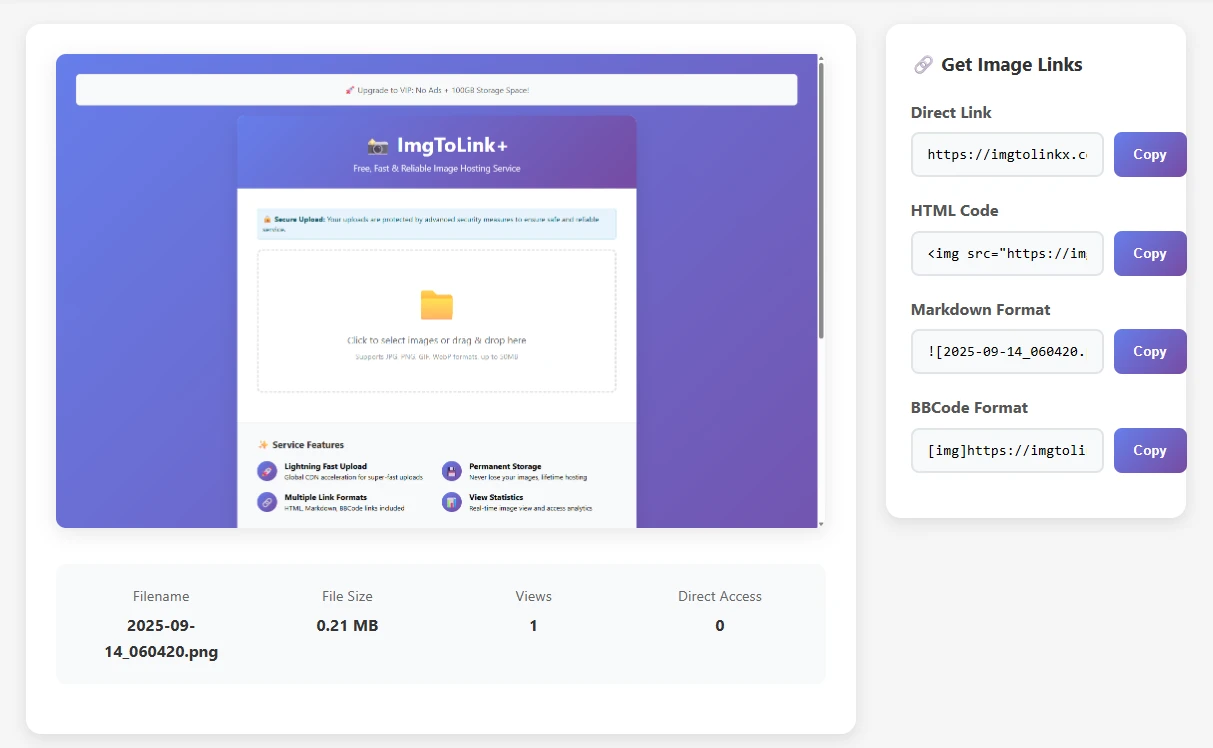Viewport: 1213px width, 748px height.
Task: Click the preview's vertical scrollbar thumb
Action: [821, 200]
